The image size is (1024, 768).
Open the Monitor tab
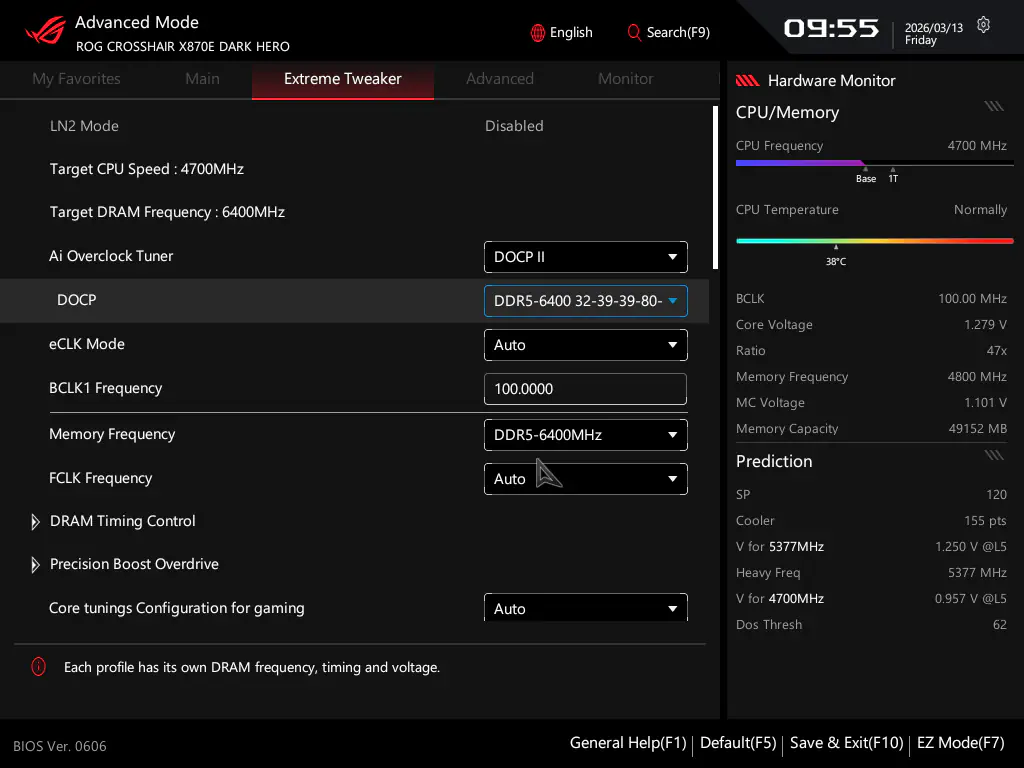pos(626,79)
